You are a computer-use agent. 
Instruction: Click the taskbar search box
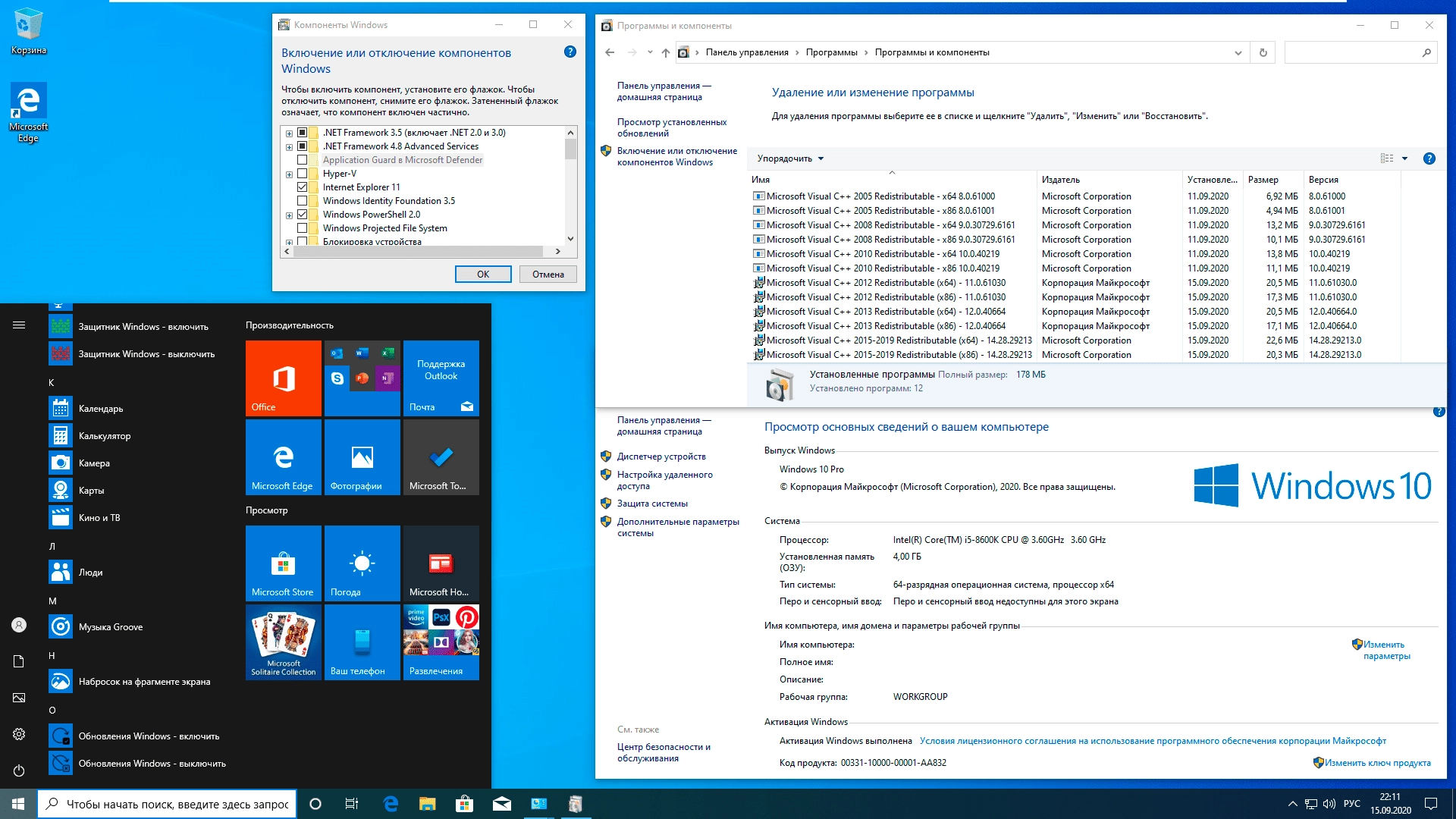point(167,804)
